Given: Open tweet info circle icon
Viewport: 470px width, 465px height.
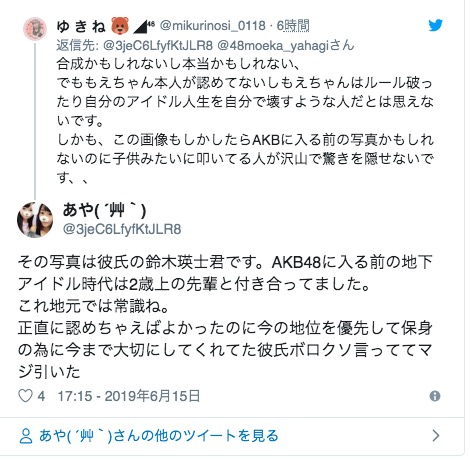Looking at the screenshot, I should tap(435, 396).
